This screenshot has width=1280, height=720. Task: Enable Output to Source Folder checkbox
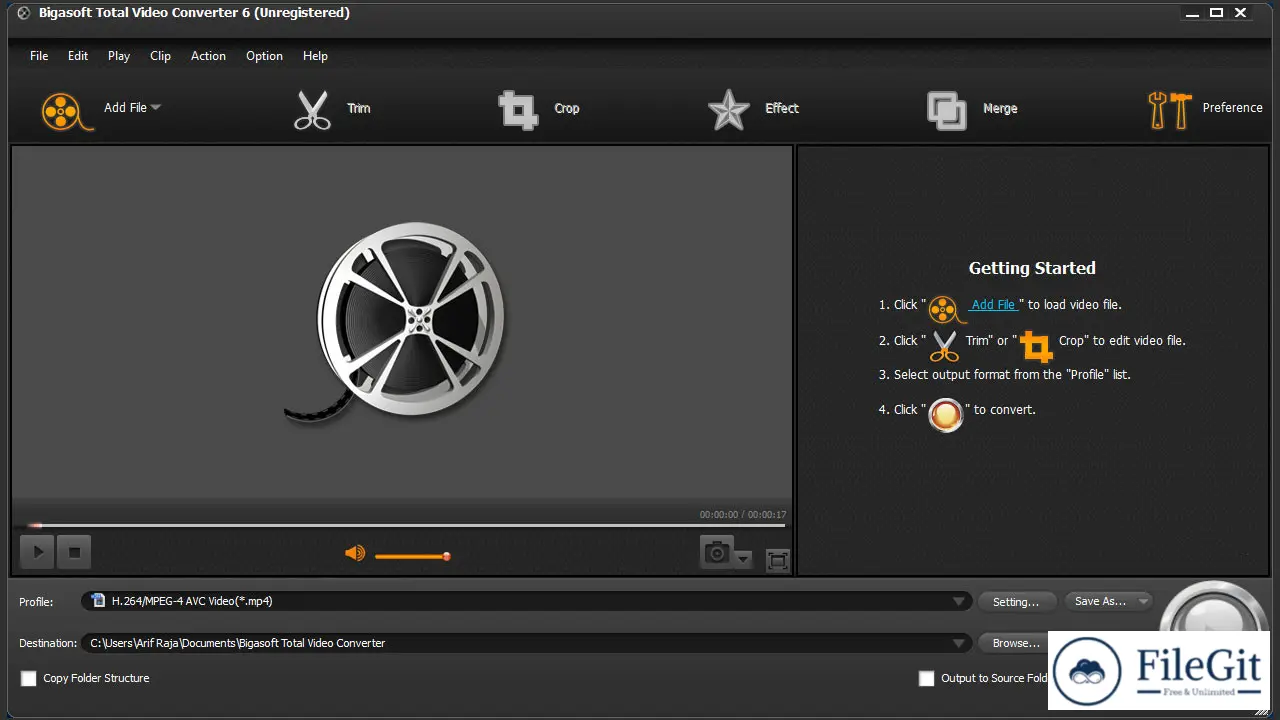click(x=927, y=678)
